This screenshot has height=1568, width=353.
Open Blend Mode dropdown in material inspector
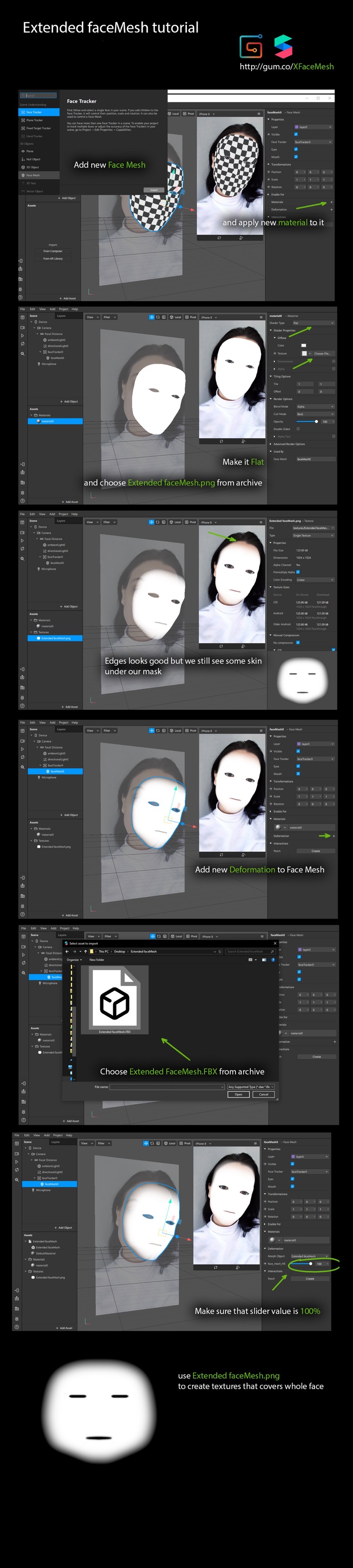click(x=315, y=407)
